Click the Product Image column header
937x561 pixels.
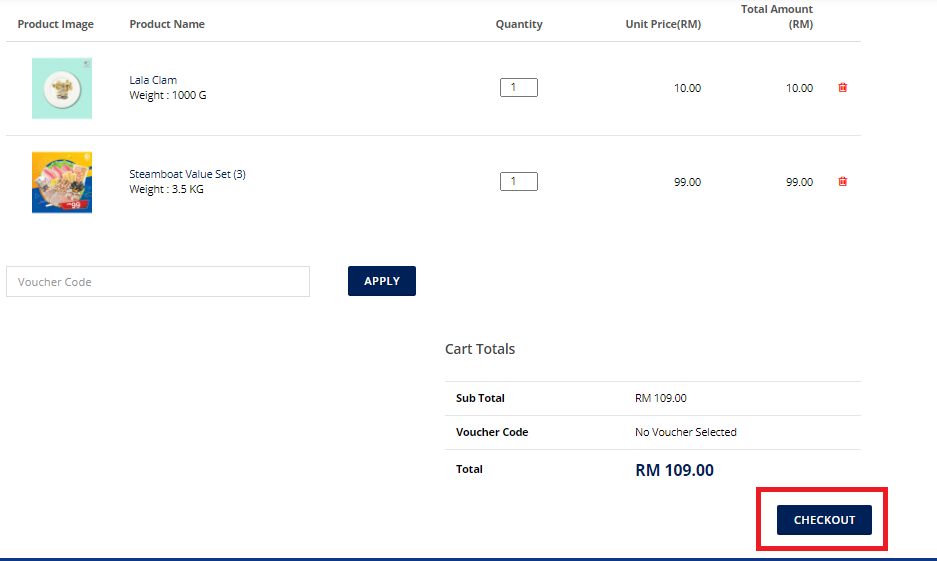tap(56, 24)
